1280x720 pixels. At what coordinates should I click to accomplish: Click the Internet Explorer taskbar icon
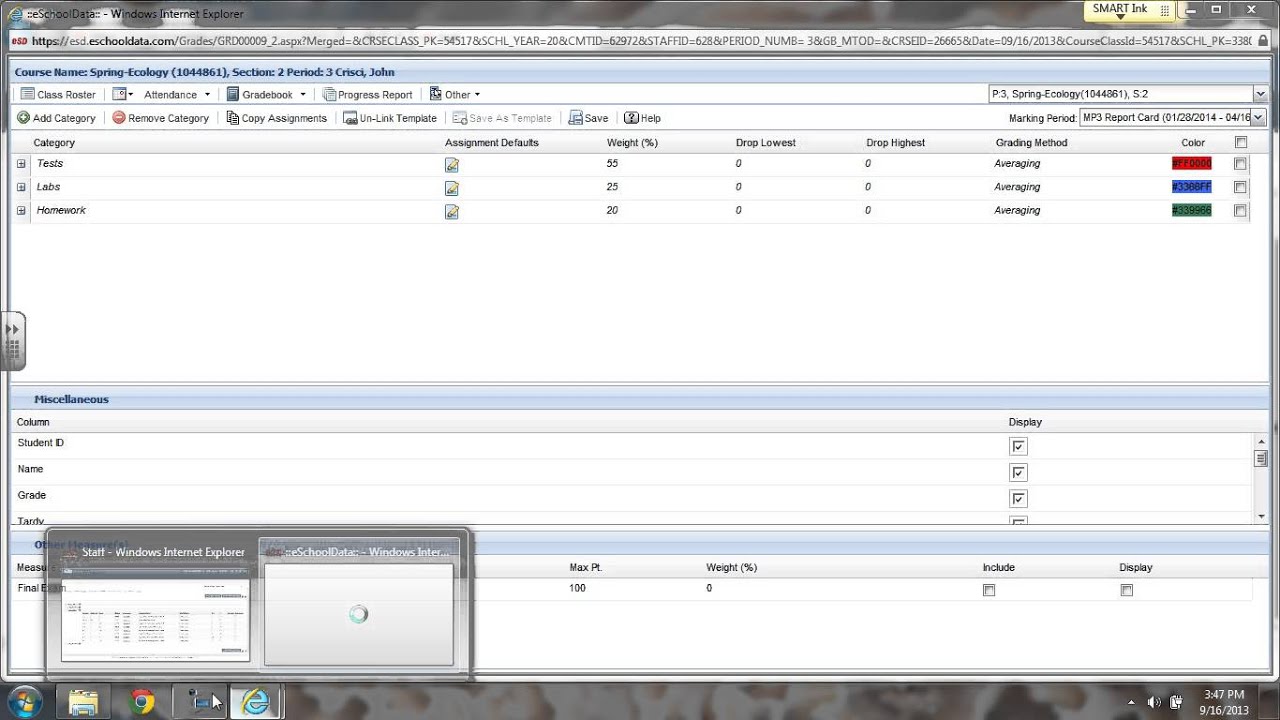256,702
